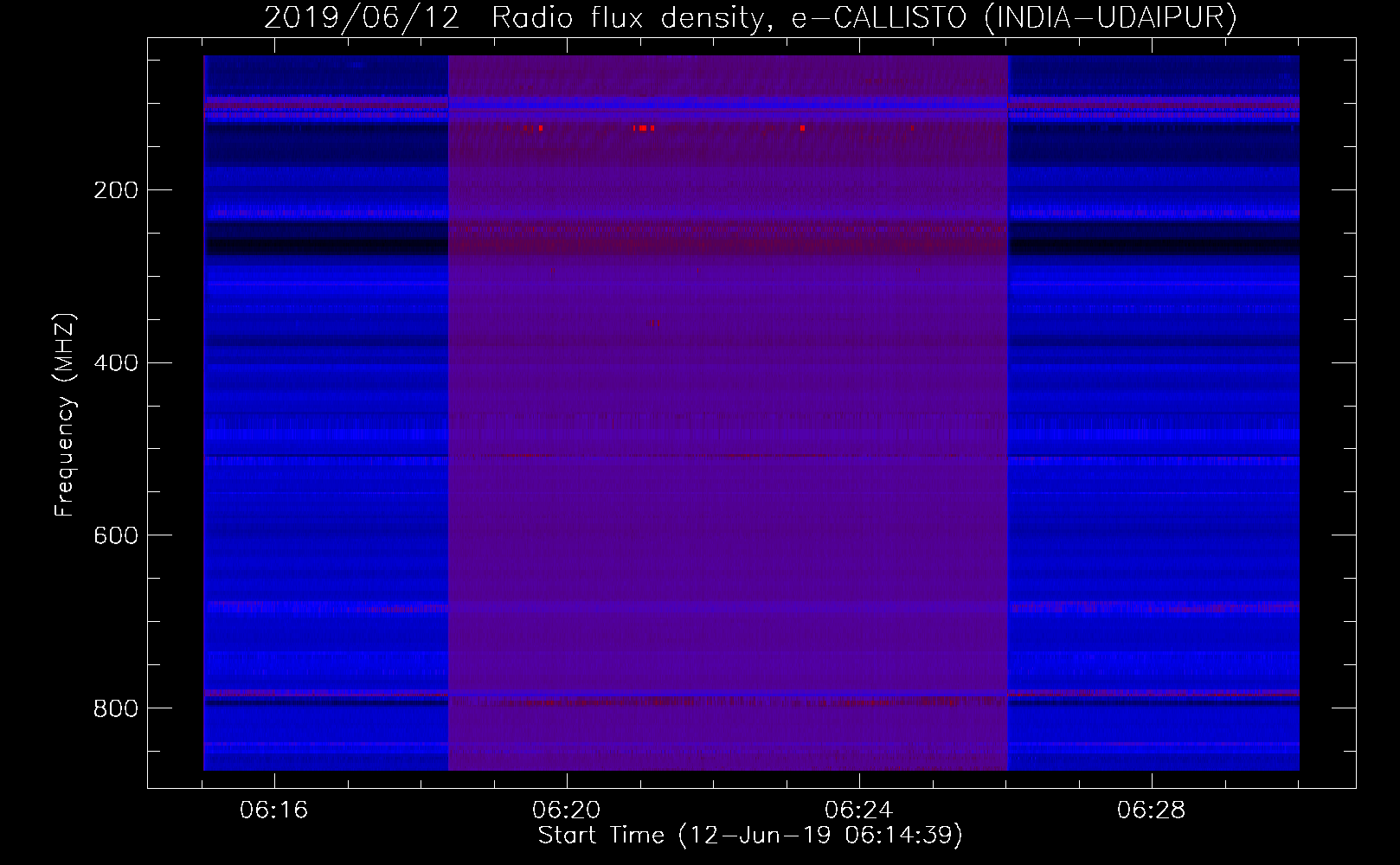Click the 06:24 time tick label
This screenshot has width=1400, height=865.
click(x=858, y=811)
